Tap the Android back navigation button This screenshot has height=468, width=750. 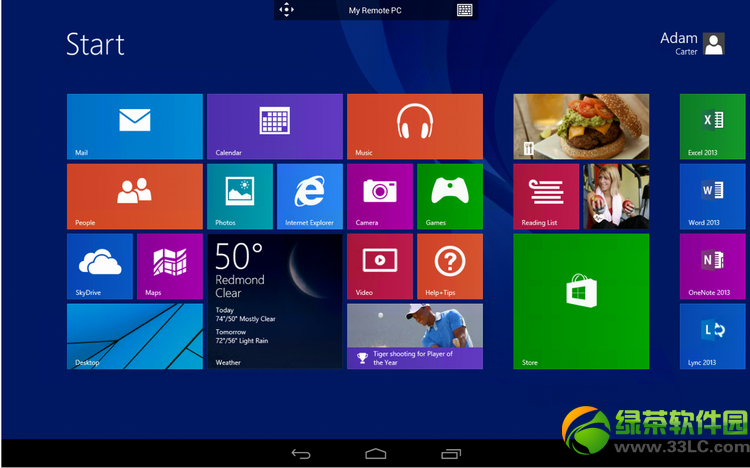(301, 454)
